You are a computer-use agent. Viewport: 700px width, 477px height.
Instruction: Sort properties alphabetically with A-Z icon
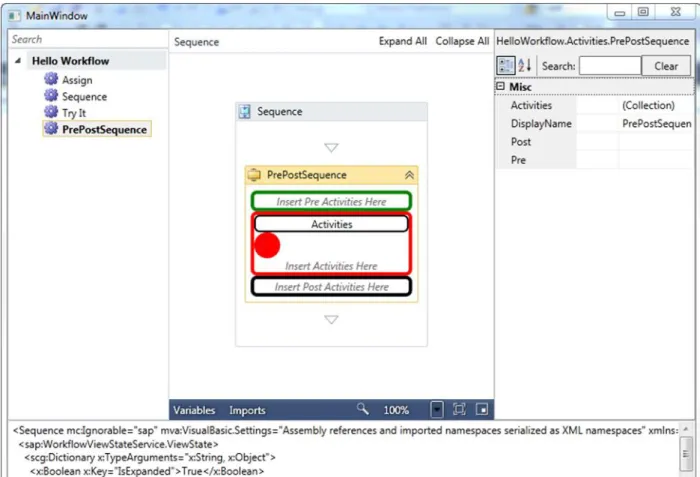525,66
